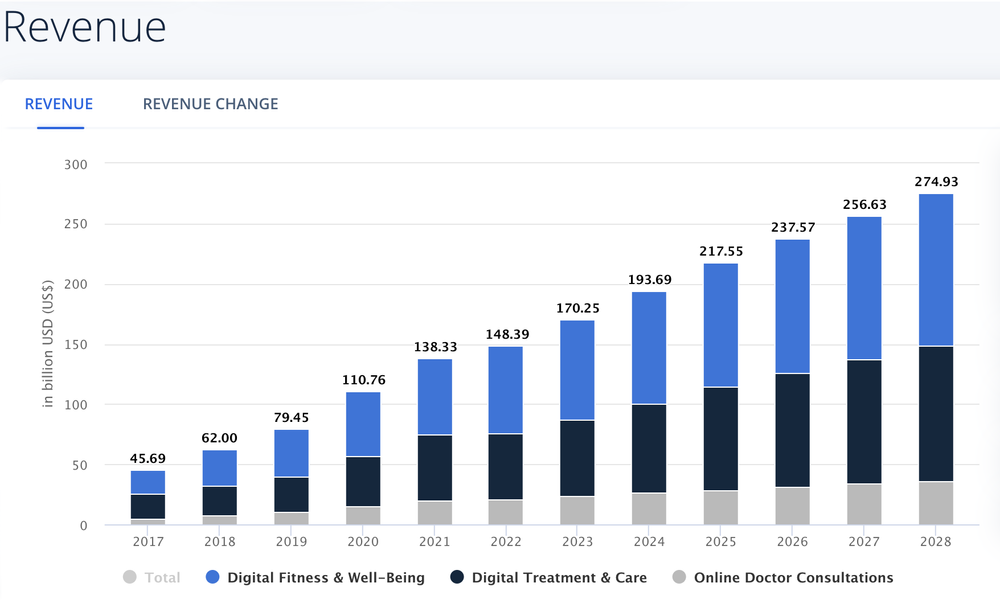1000x600 pixels.
Task: Hide Digital Fitness & Well-Being legend label
Action: pyautogui.click(x=326, y=577)
